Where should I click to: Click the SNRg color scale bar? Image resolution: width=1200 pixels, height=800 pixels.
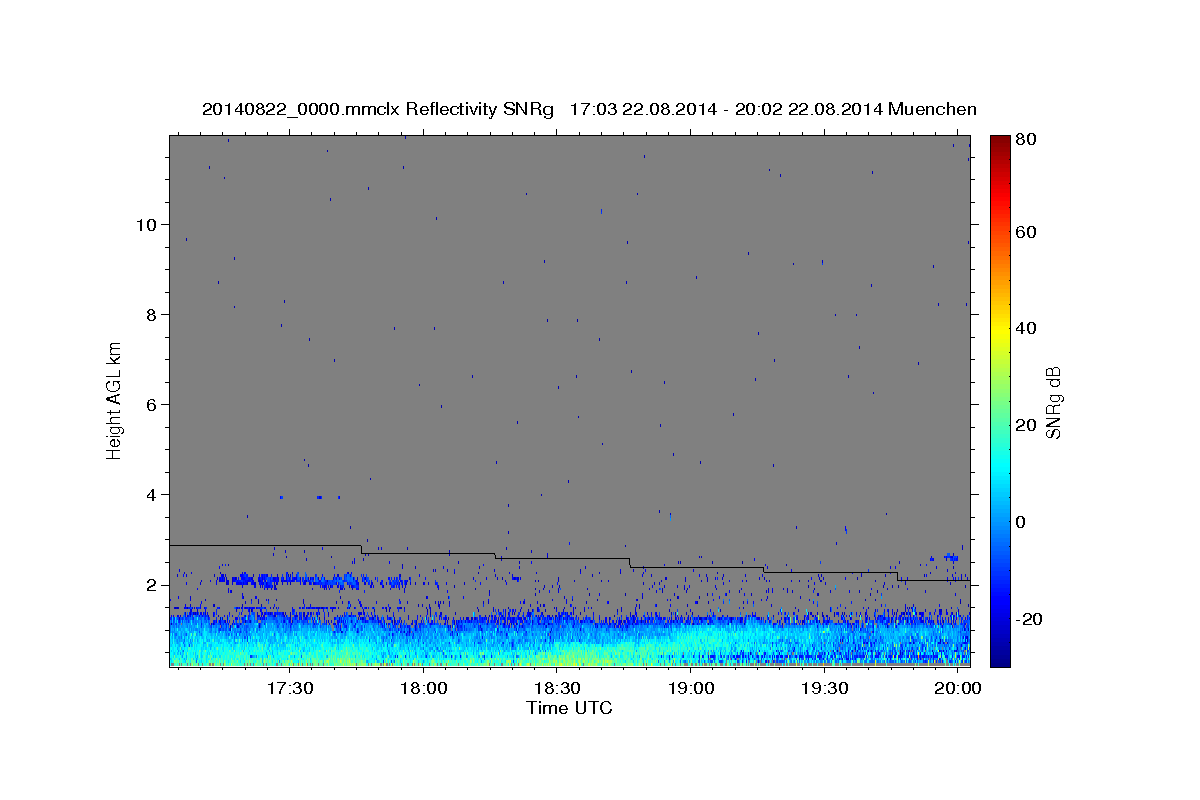(999, 401)
